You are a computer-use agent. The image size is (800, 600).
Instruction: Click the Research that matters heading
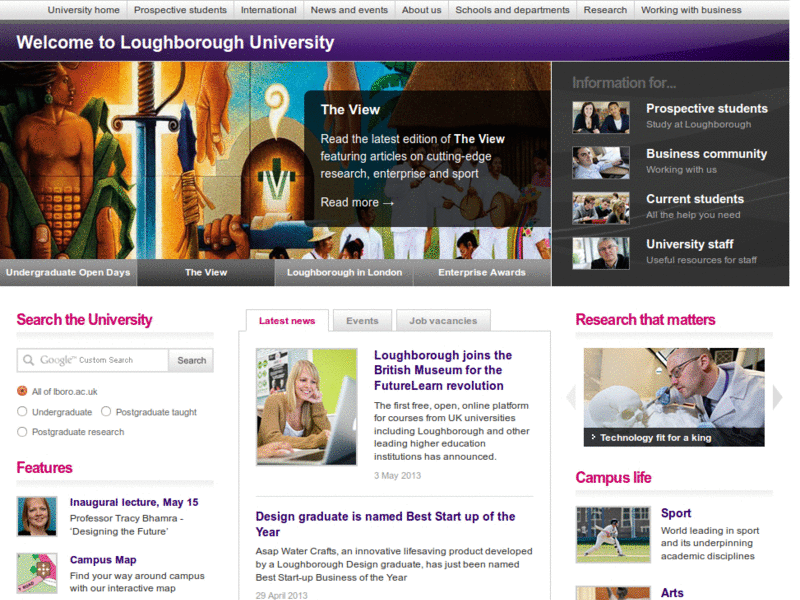tap(645, 320)
